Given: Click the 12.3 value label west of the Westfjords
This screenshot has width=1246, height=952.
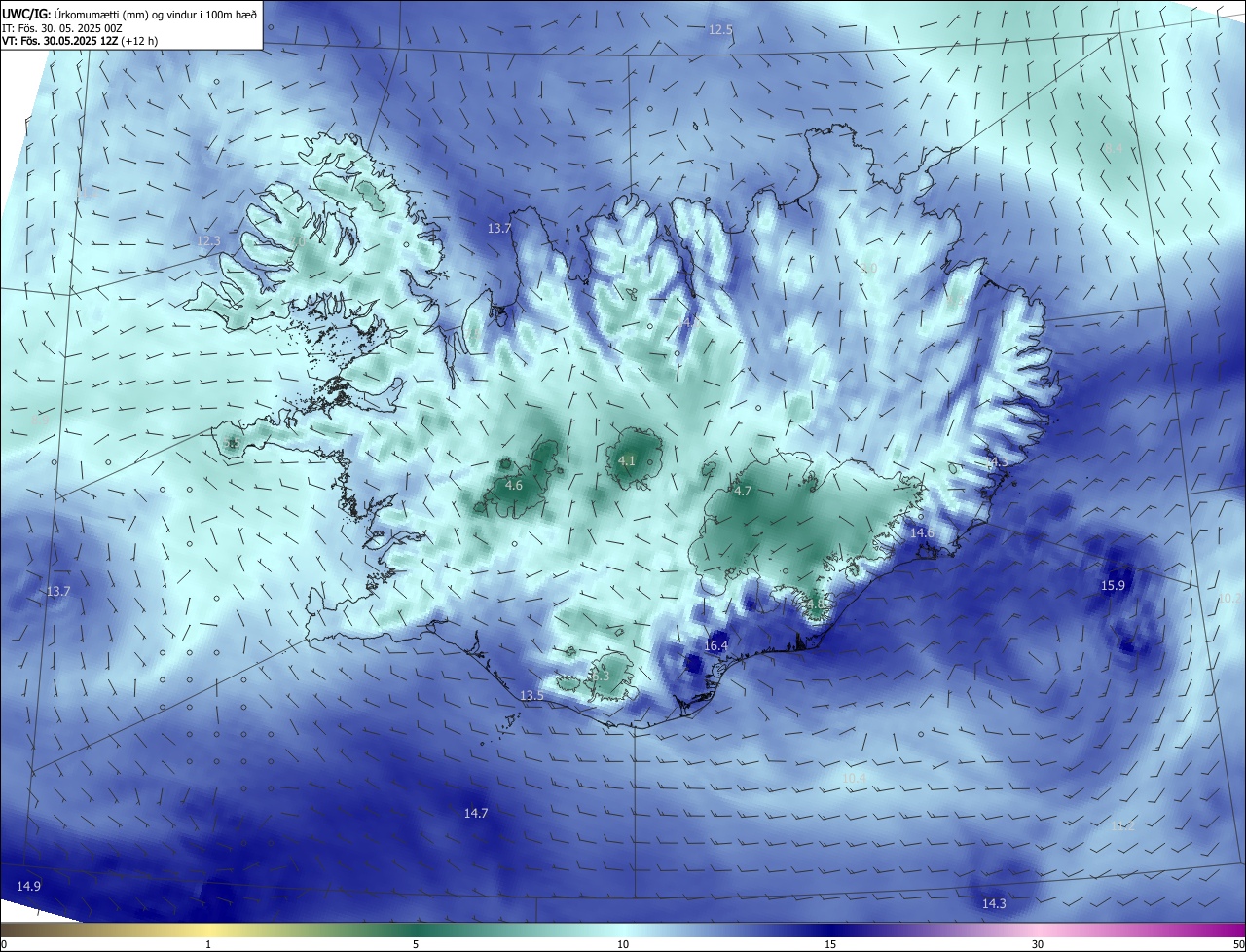Looking at the screenshot, I should click(209, 240).
